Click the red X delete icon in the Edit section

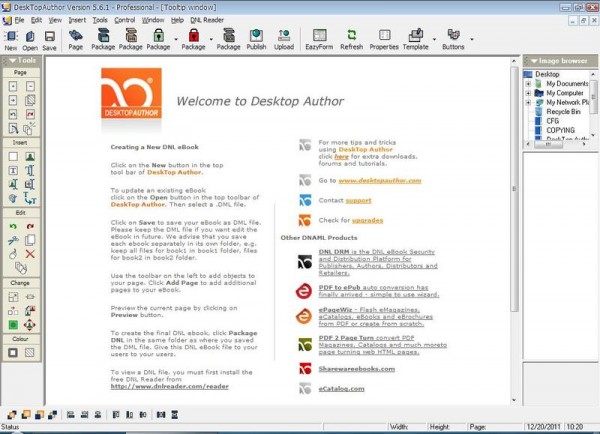pyautogui.click(x=30, y=254)
